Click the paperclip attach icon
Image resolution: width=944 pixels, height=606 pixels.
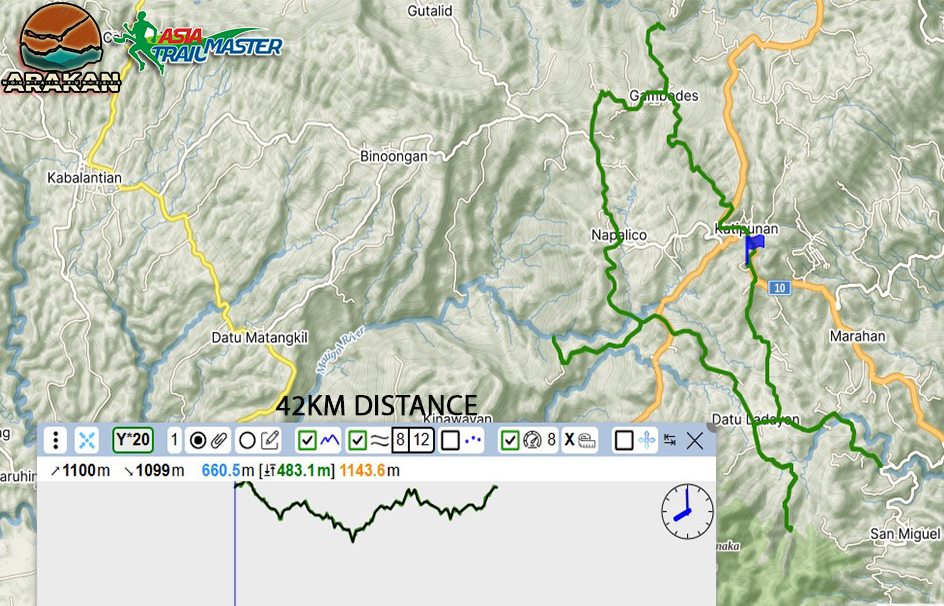click(x=218, y=440)
